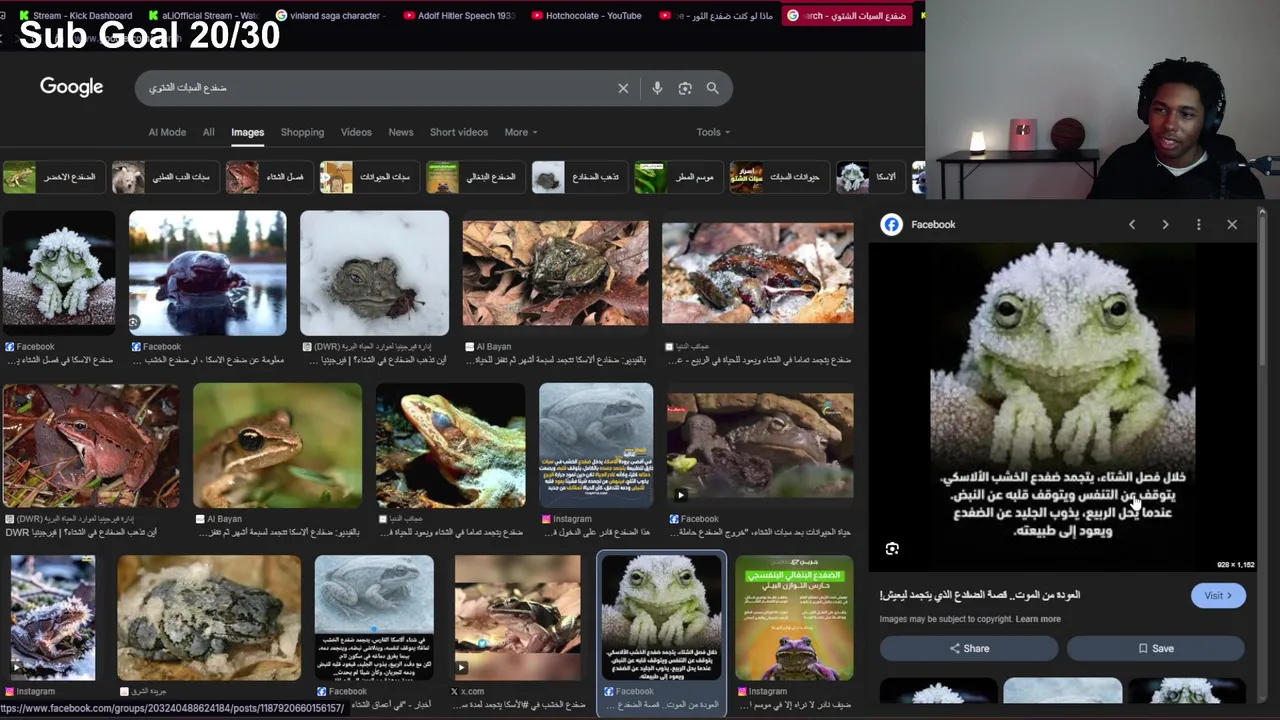Open the x.com frog video thumbnail

(x=517, y=617)
